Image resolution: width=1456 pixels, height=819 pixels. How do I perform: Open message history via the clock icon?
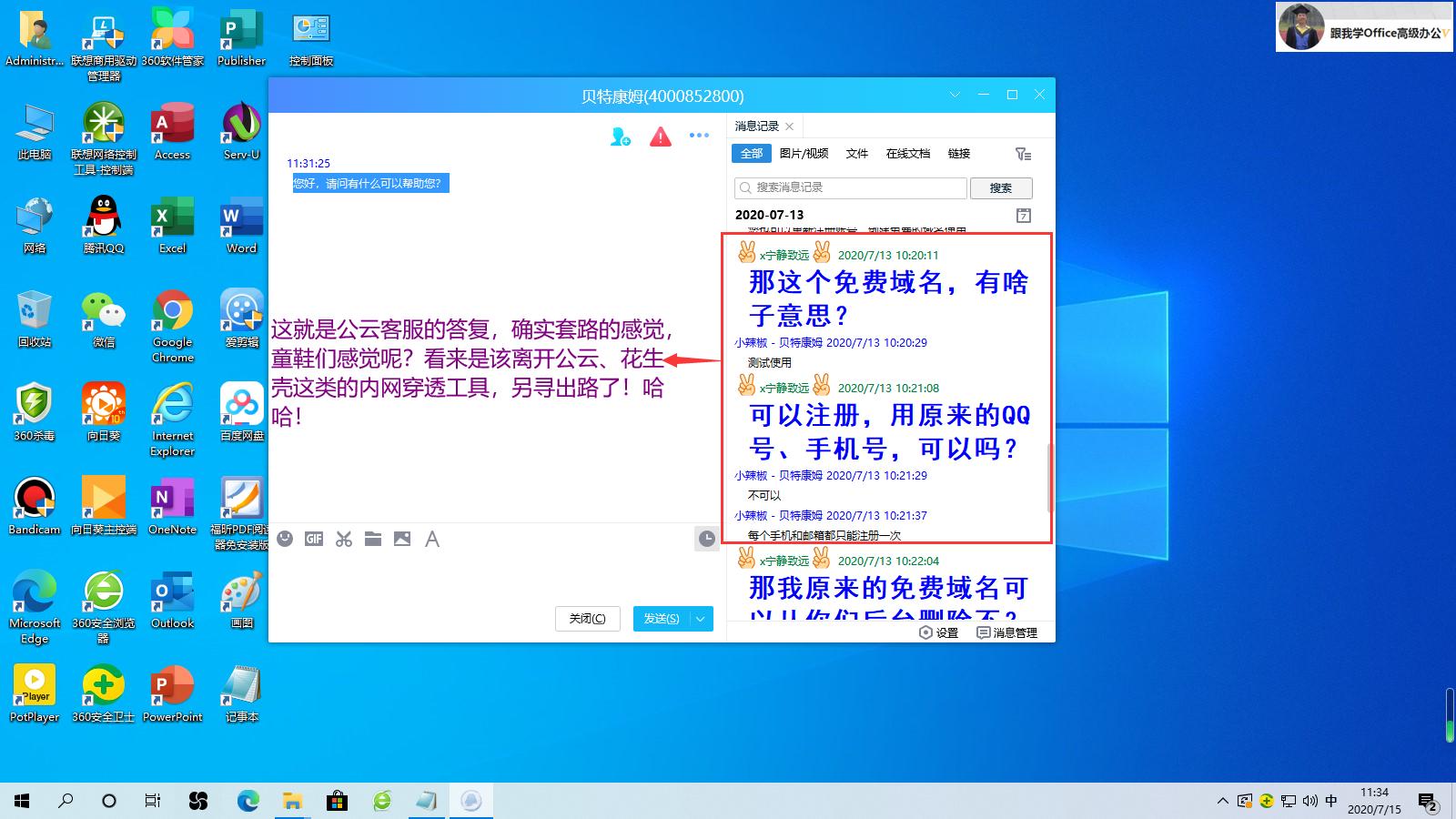click(707, 539)
